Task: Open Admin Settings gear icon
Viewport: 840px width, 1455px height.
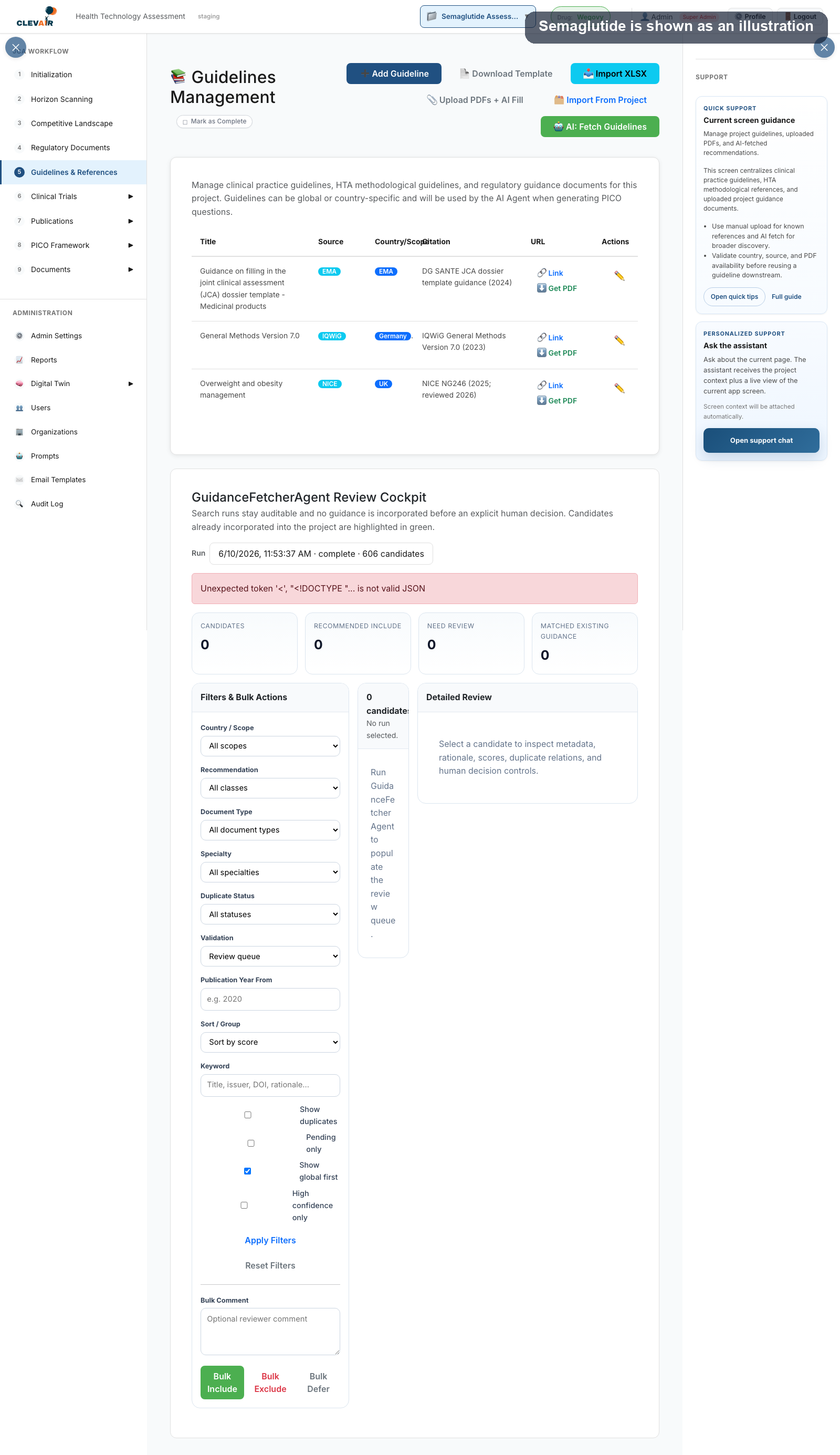Action: click(x=19, y=336)
